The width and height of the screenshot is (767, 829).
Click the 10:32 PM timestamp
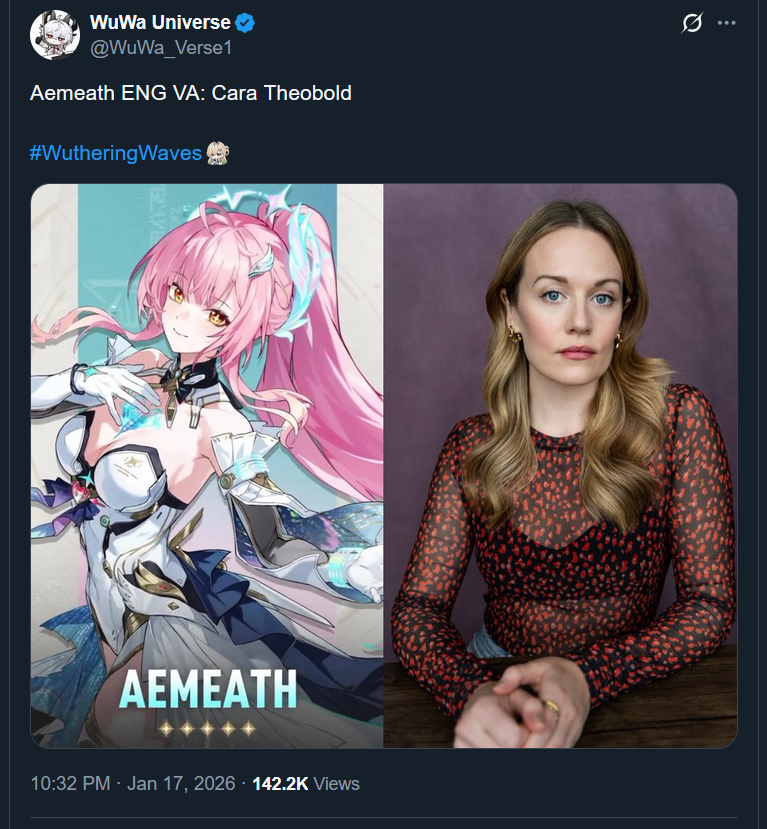click(x=70, y=783)
